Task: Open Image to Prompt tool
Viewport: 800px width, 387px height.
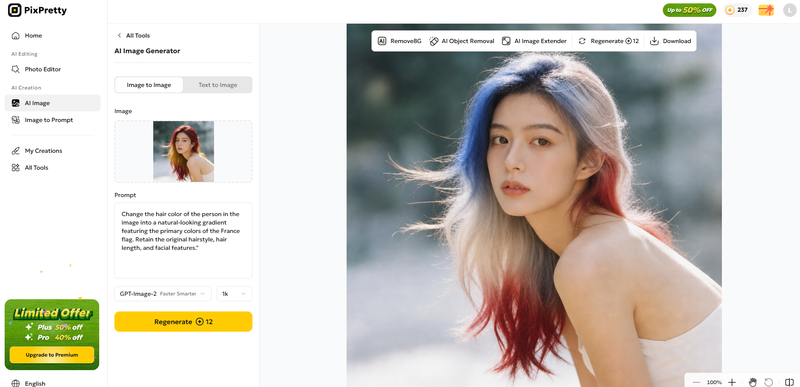Action: tap(53, 120)
